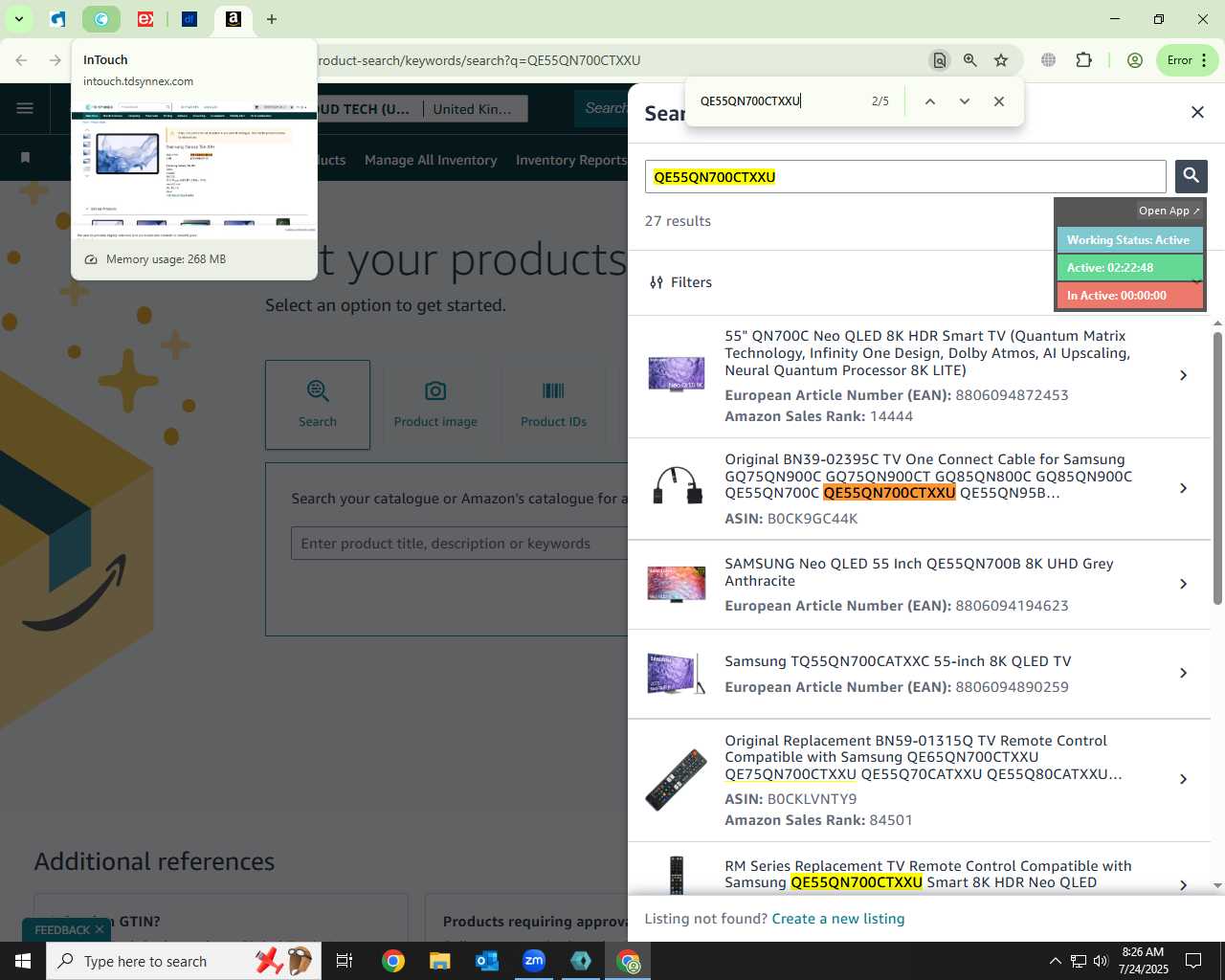1225x980 pixels.
Task: Click Open App link in status widget
Action: tap(1169, 211)
